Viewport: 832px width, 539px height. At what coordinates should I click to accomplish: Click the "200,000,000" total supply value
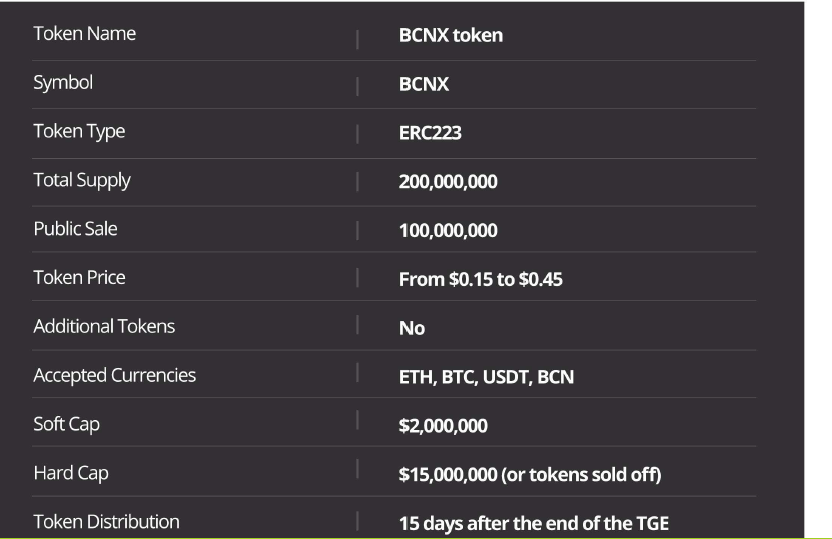448,182
